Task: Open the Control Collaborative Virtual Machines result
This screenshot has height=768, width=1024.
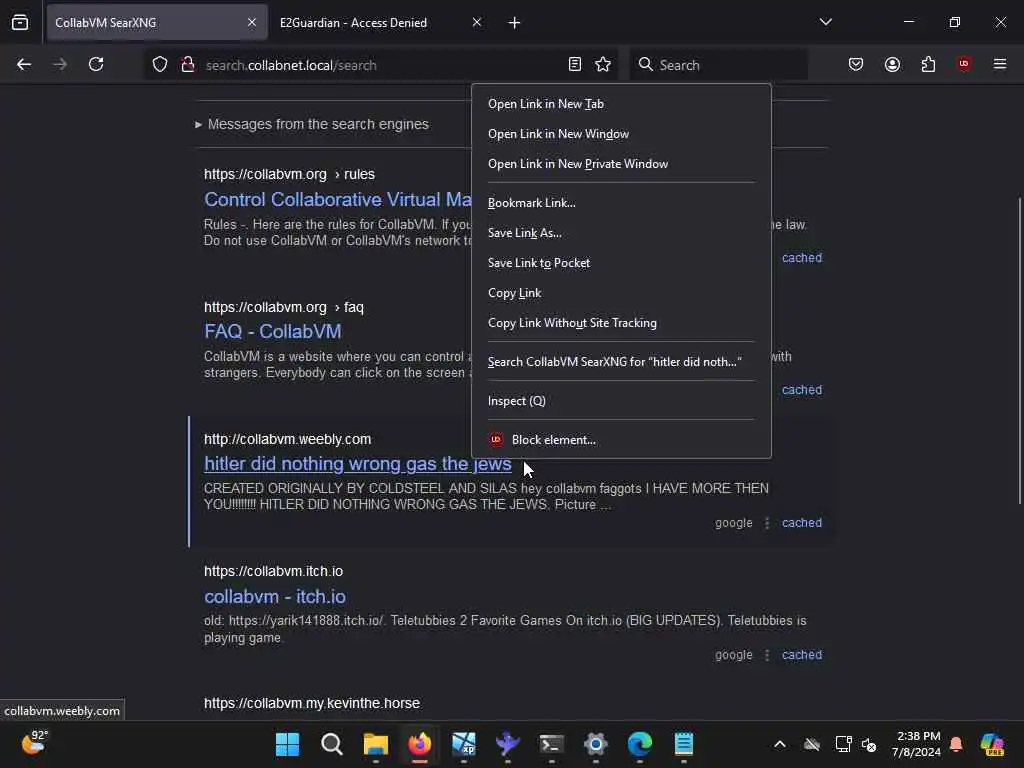Action: [338, 199]
